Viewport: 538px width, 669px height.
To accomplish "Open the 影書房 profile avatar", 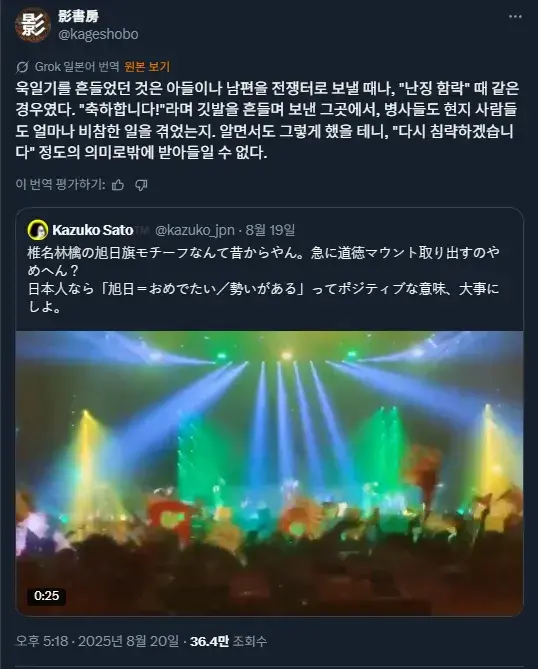I will (x=33, y=25).
